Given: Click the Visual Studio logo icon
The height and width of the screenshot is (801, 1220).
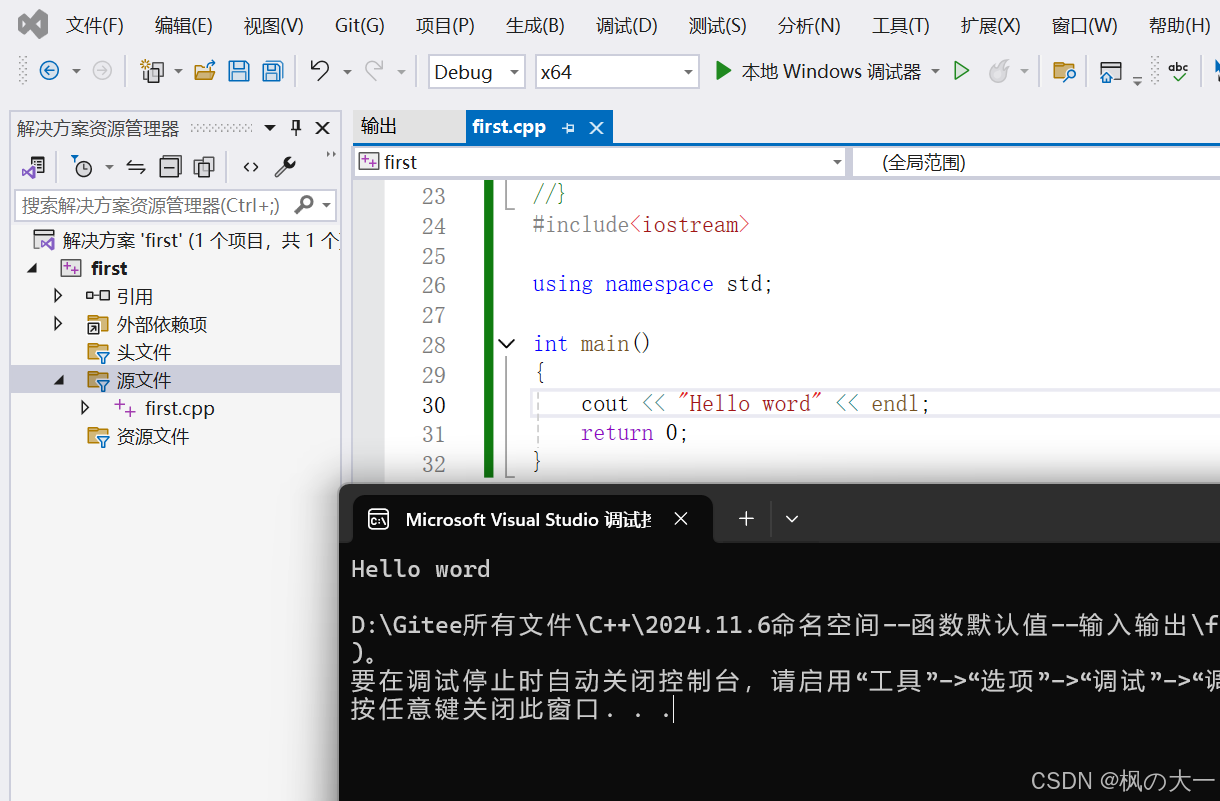Looking at the screenshot, I should click(33, 24).
